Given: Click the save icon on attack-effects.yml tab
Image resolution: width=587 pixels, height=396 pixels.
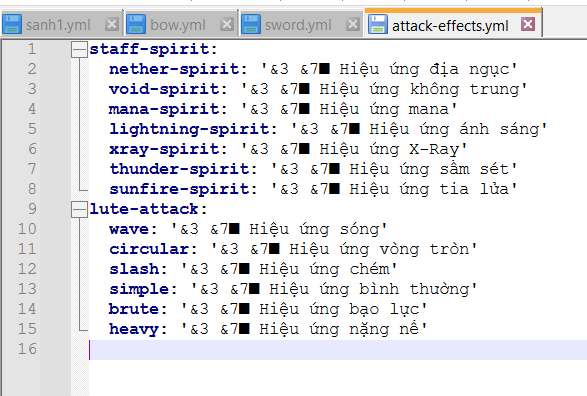Looking at the screenshot, I should [378, 24].
